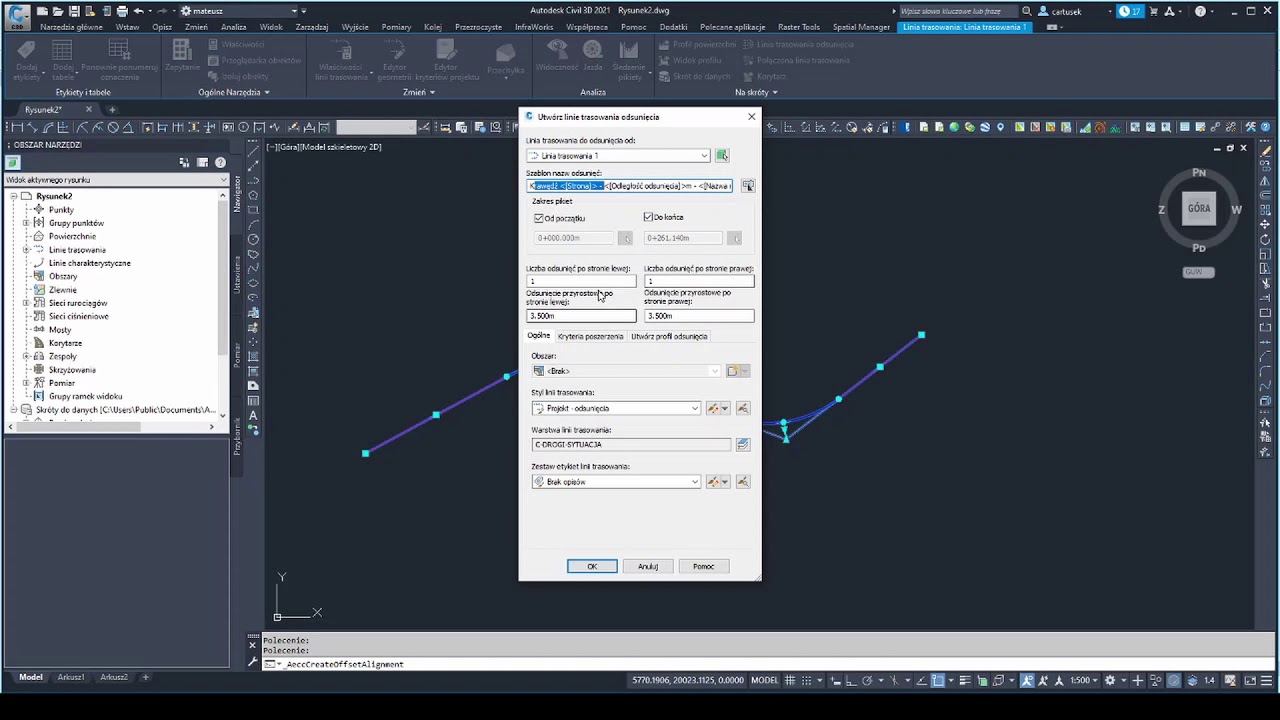The width and height of the screenshot is (1280, 720).
Task: Switch to the Utwórz profil odsunięcia tab
Action: [x=669, y=336]
